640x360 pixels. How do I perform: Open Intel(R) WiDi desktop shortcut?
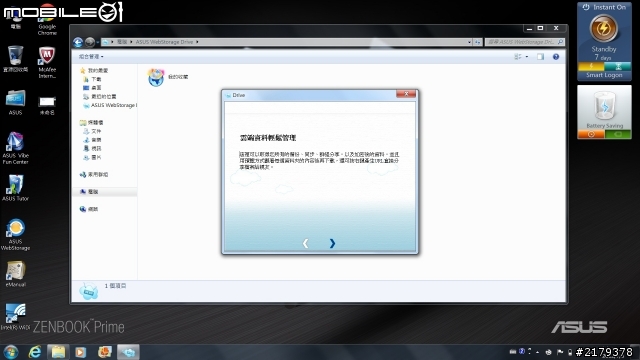point(15,317)
